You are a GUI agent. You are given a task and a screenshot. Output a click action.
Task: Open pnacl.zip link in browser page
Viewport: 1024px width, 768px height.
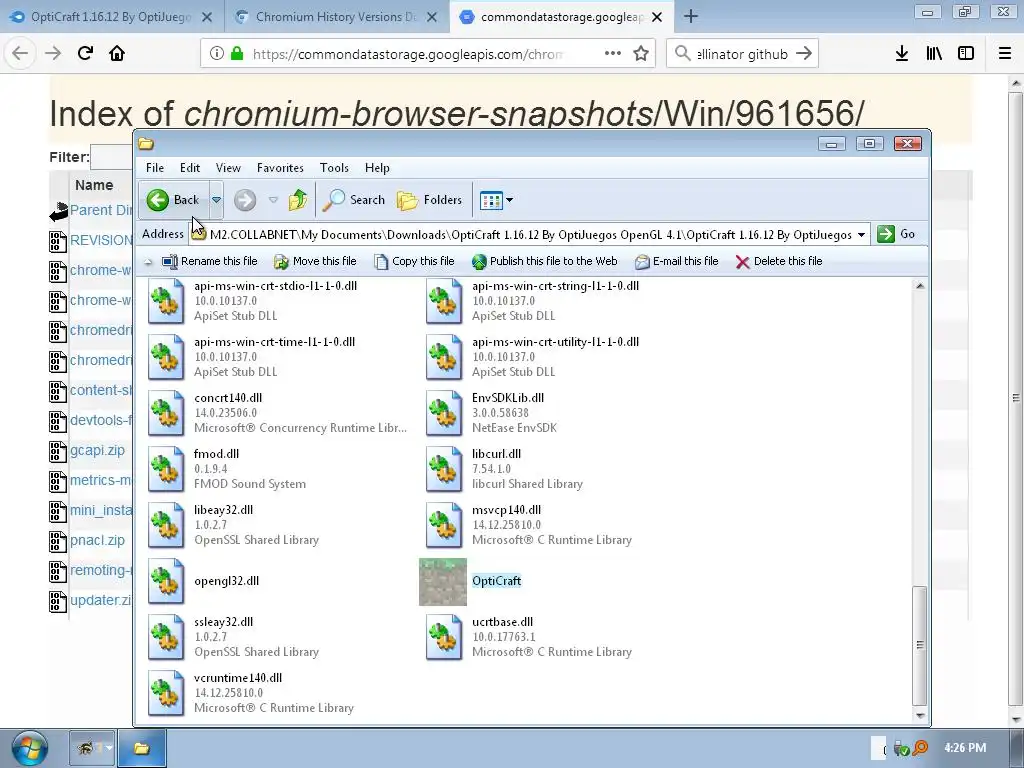pyautogui.click(x=97, y=541)
